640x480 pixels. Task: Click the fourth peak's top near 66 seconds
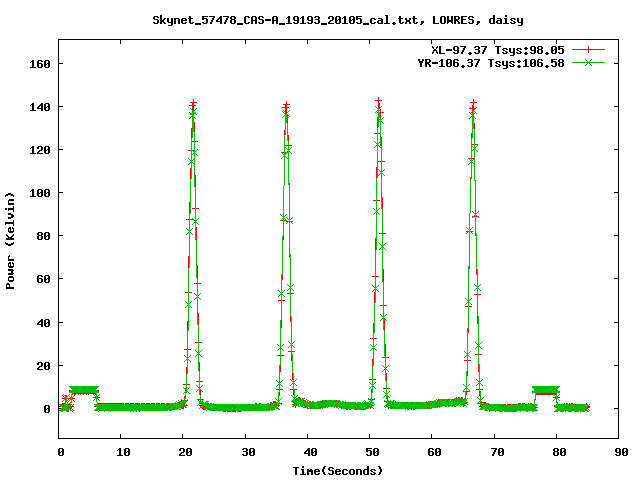pyautogui.click(x=473, y=104)
